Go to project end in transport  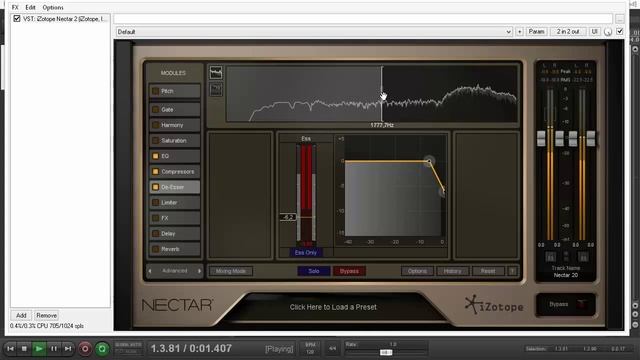tap(68, 349)
